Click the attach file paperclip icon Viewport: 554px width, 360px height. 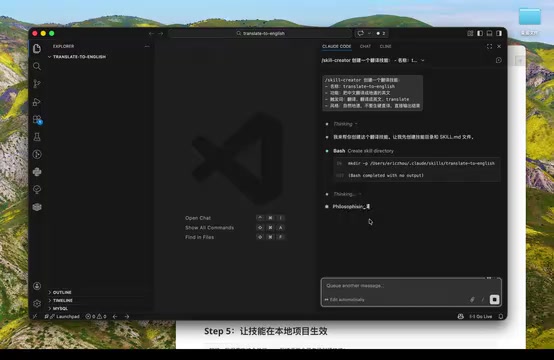472,300
